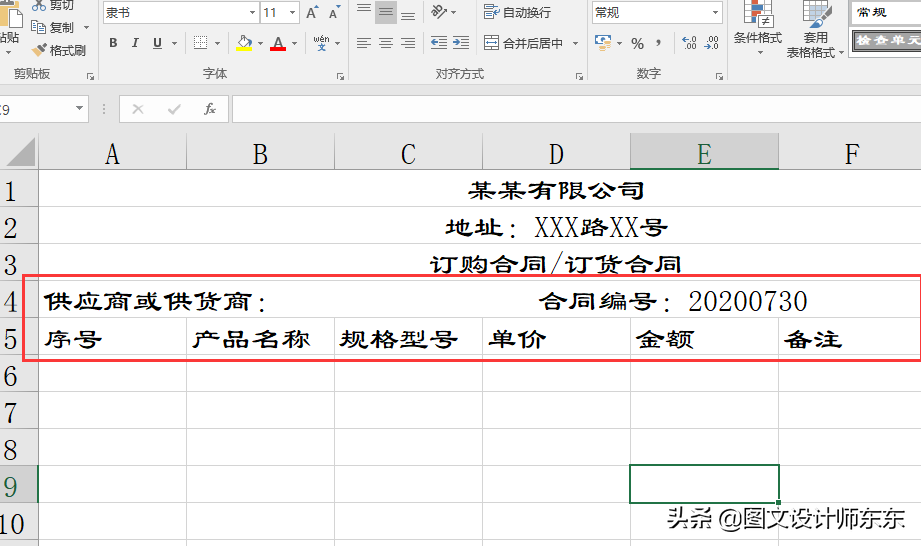Screen dimensions: 921x546
Task: Toggle Underline formatting
Action: coord(157,43)
